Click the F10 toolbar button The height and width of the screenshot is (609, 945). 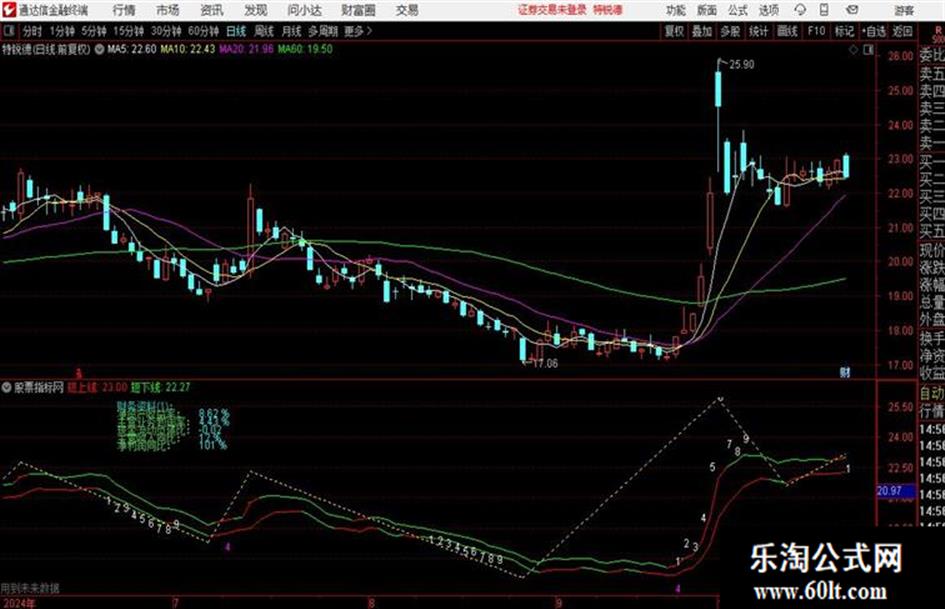click(816, 31)
